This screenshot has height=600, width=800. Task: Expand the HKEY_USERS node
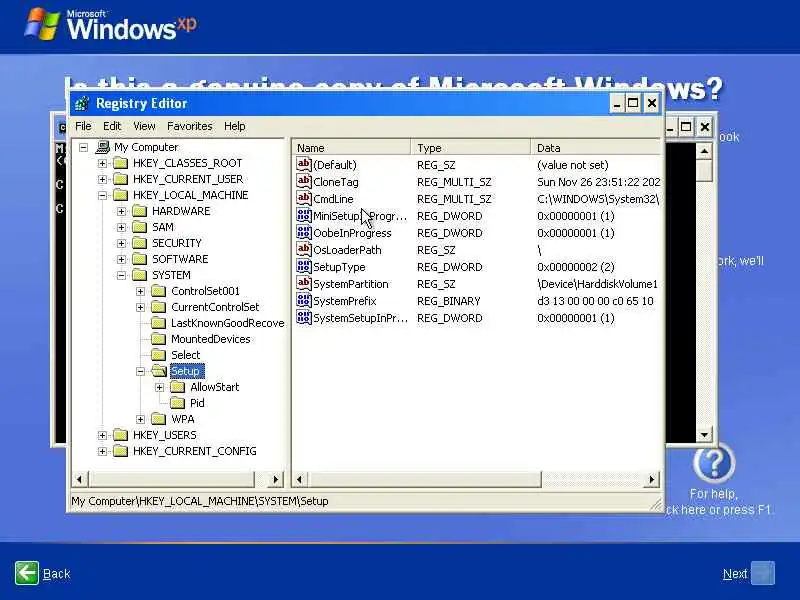[x=103, y=435]
